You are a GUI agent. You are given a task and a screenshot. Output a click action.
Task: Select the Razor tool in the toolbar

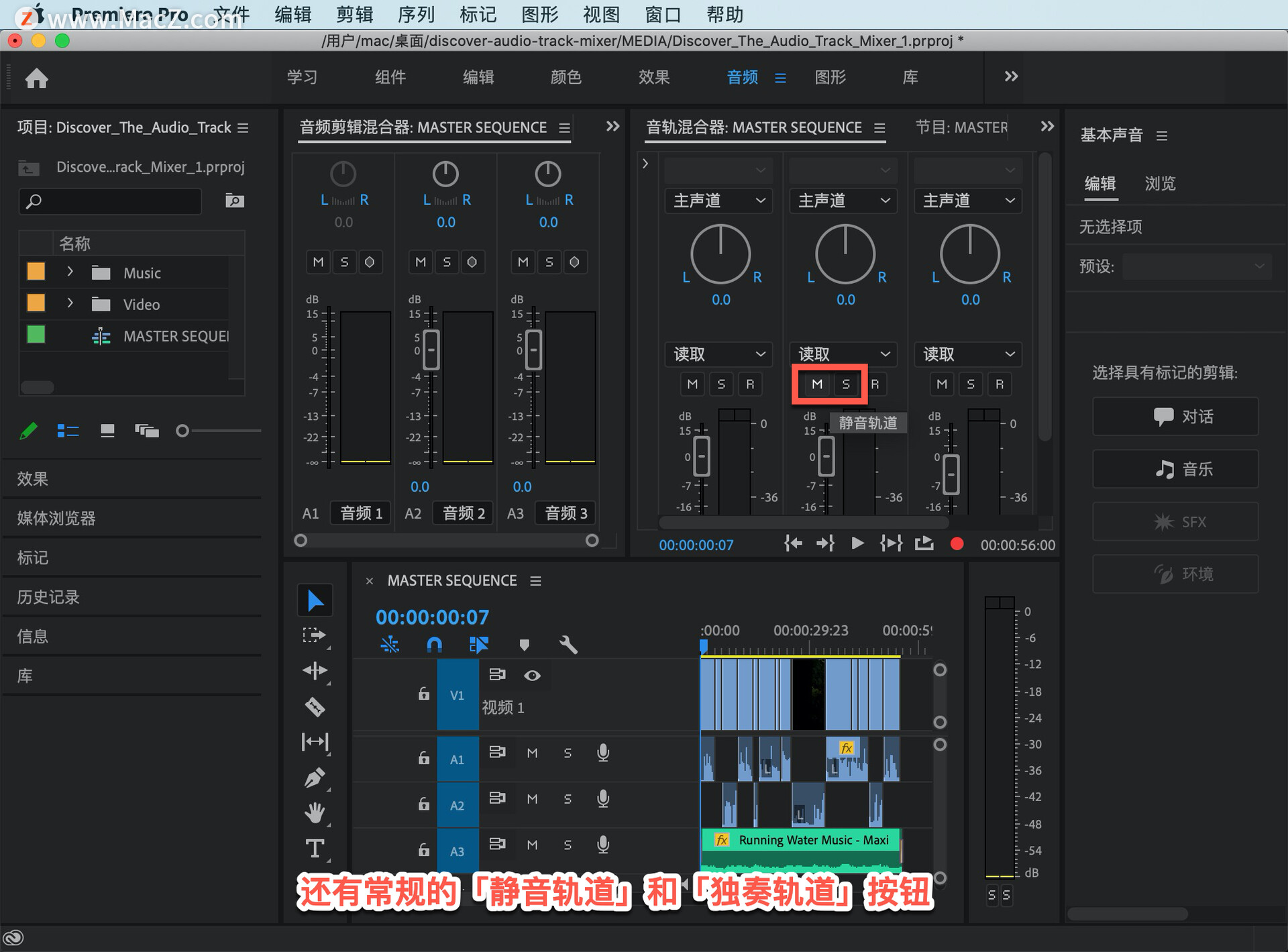pos(315,706)
